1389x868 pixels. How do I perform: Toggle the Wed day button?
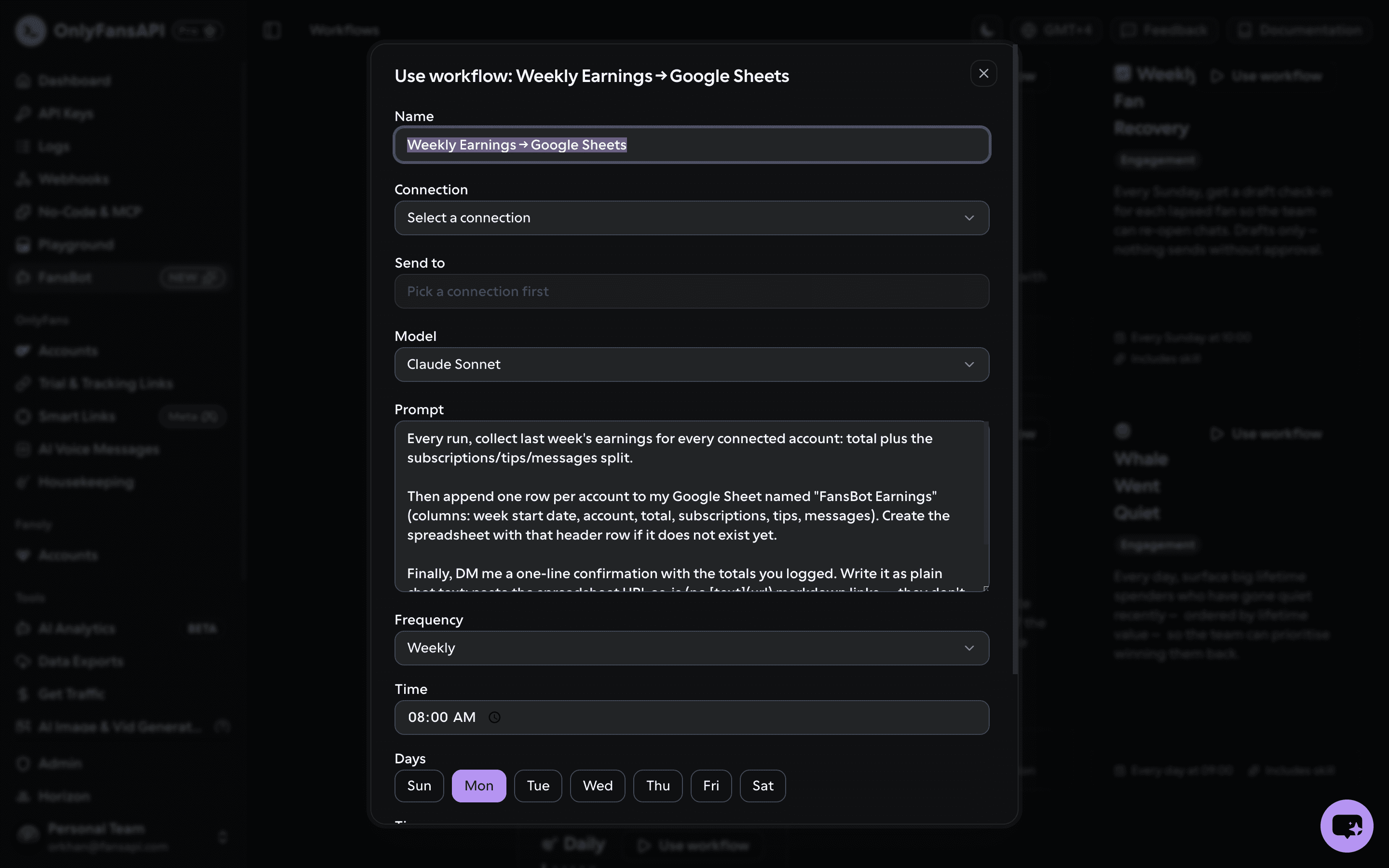point(598,786)
